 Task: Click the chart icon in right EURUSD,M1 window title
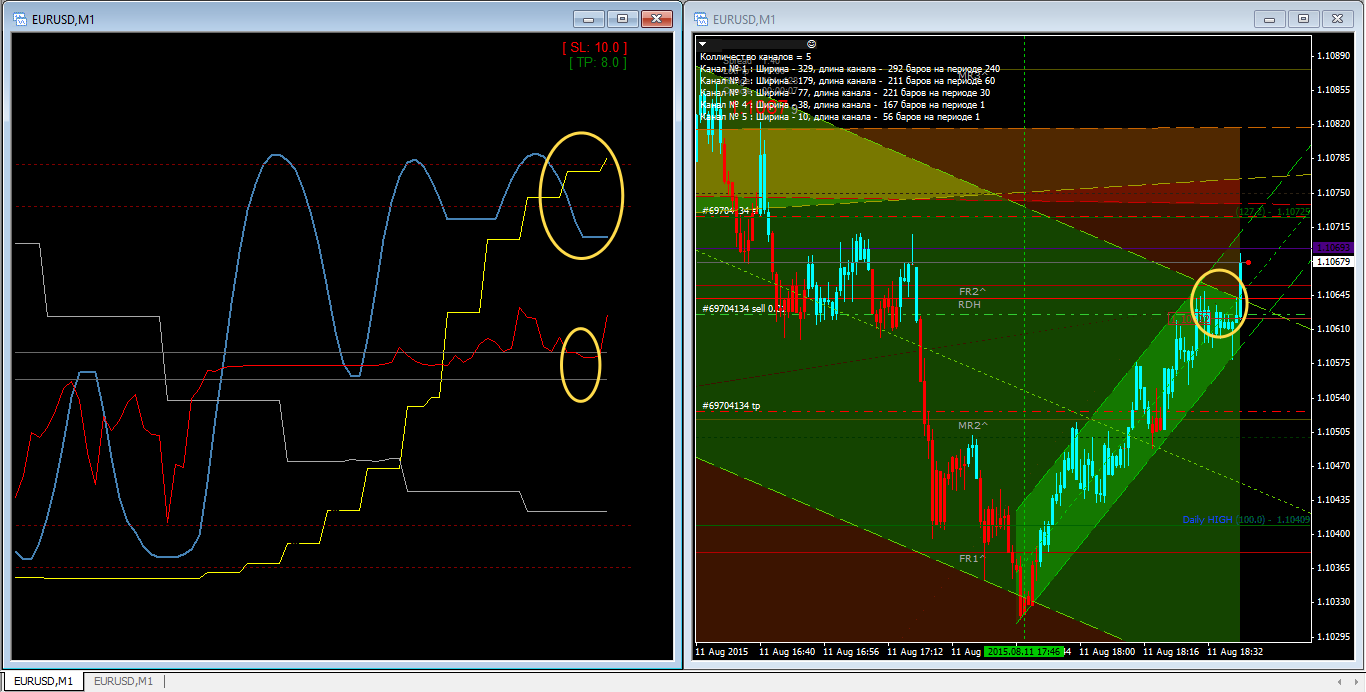pos(700,19)
